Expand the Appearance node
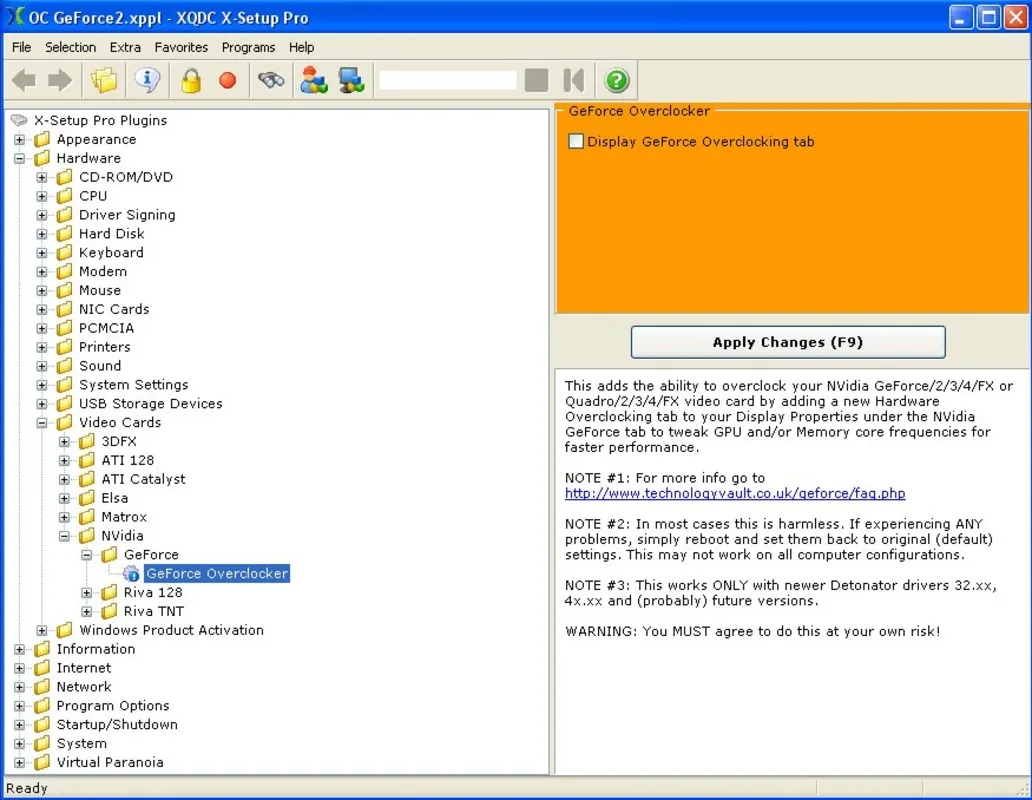This screenshot has height=800, width=1032. coord(20,139)
